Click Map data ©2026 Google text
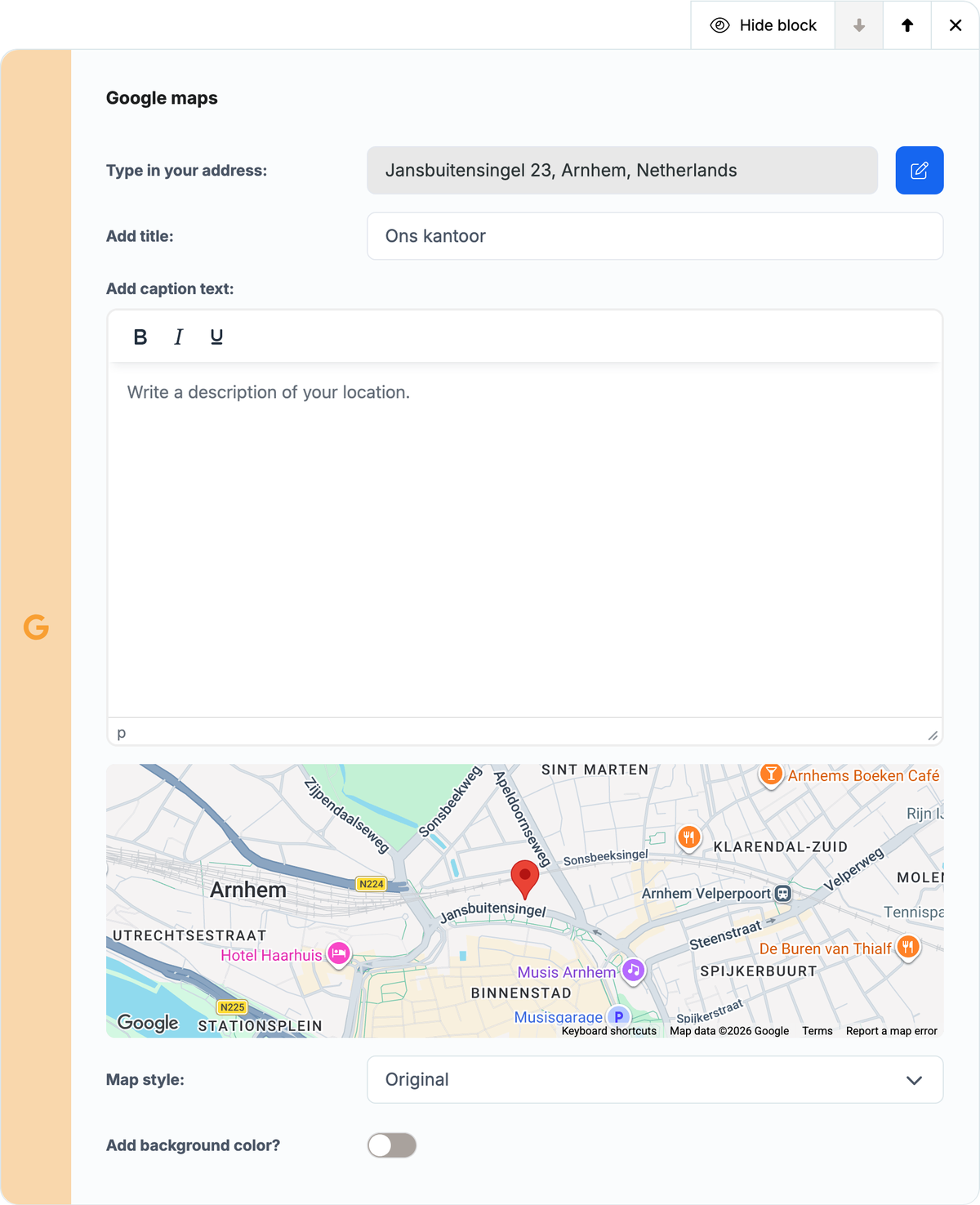980x1205 pixels. coord(729,1031)
